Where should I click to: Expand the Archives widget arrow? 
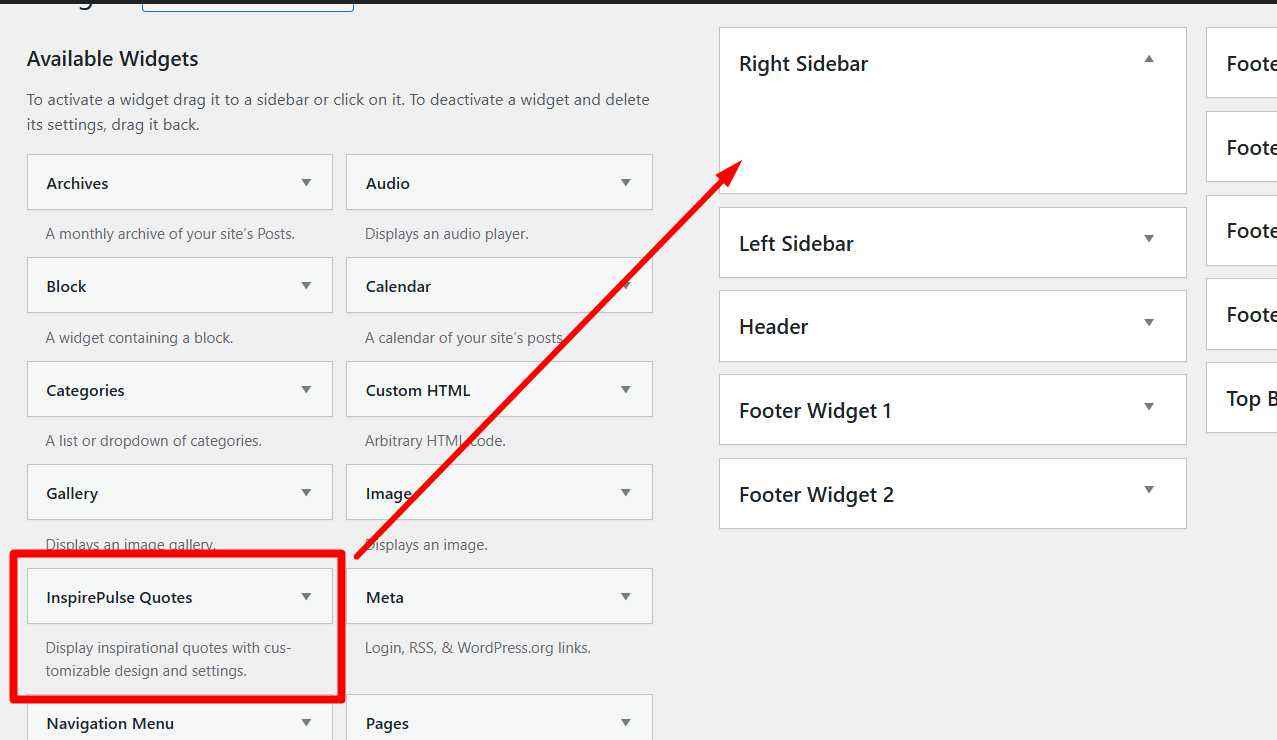(x=306, y=183)
